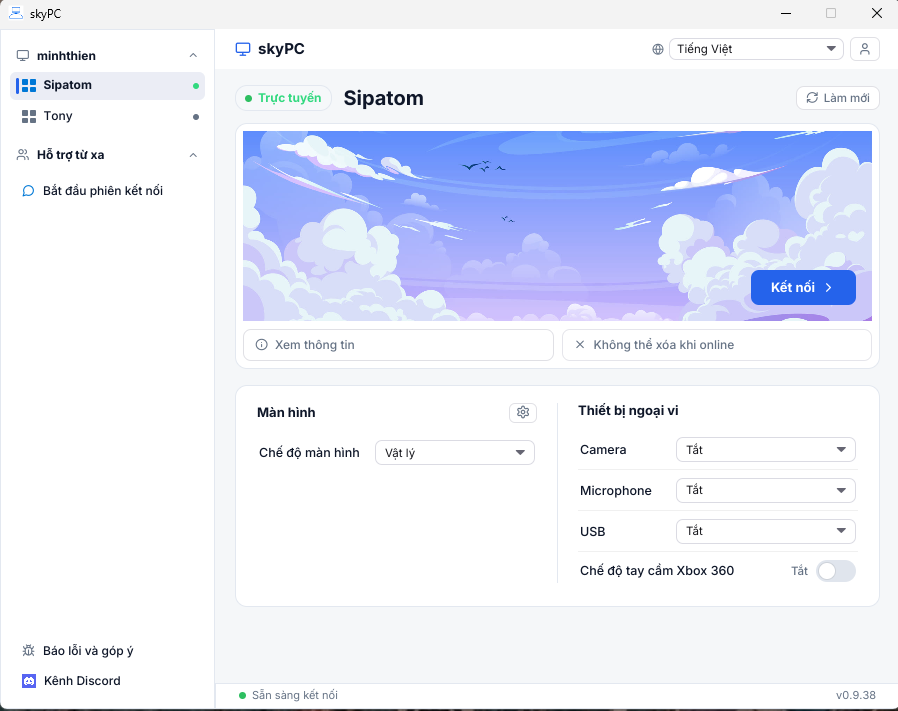The image size is (898, 711).
Task: Select the Tony device in sidebar
Action: click(x=108, y=116)
